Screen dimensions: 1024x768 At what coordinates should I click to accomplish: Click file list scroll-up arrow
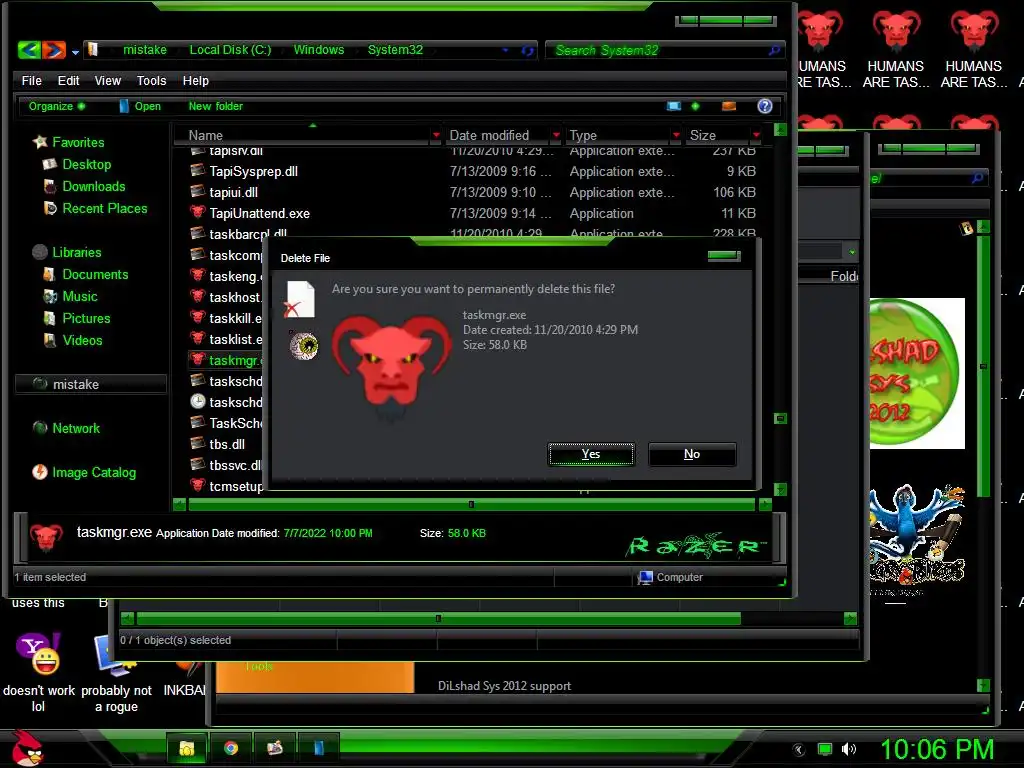point(780,129)
